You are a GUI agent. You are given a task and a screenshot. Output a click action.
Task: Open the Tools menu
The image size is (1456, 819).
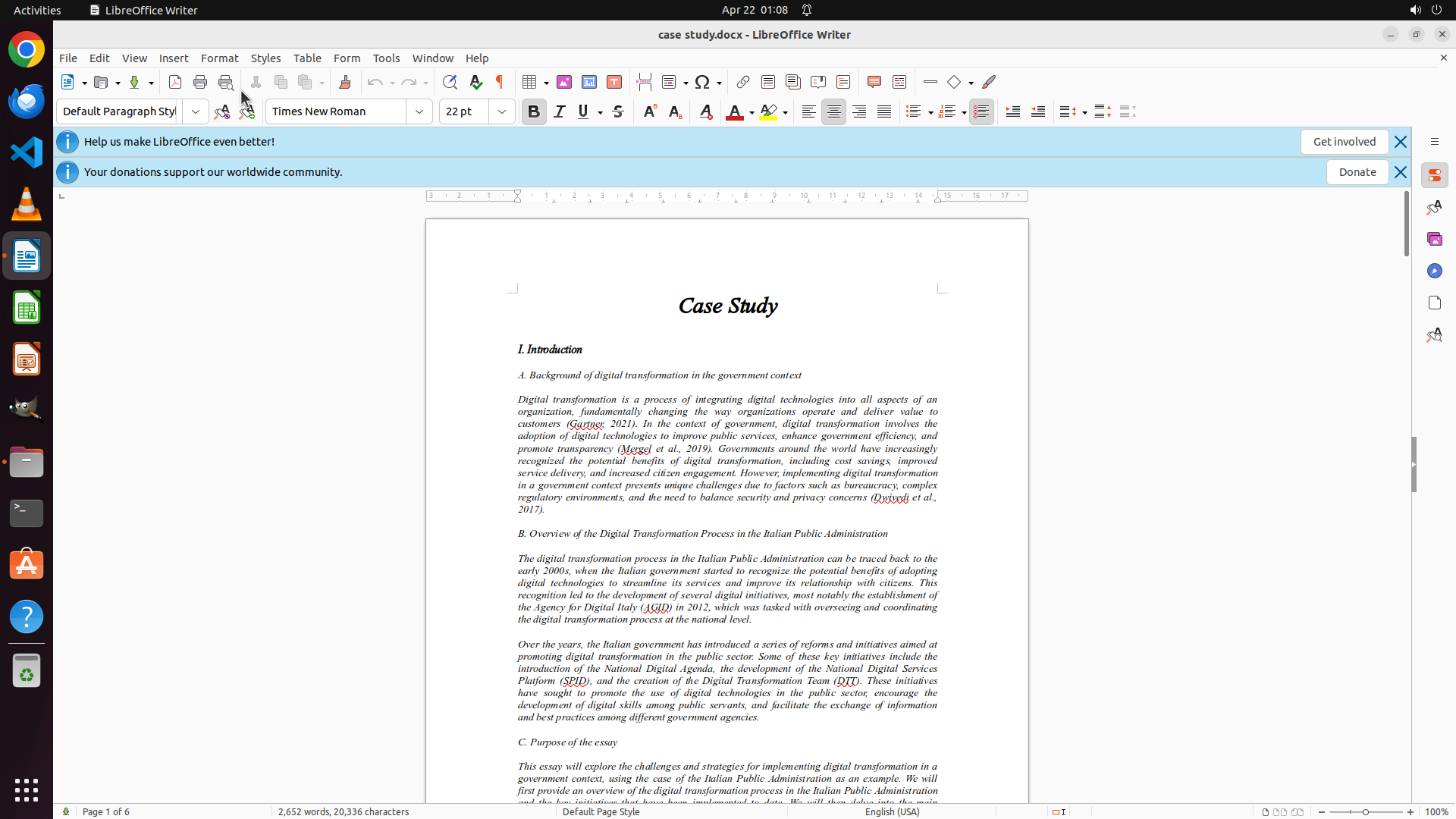386,58
